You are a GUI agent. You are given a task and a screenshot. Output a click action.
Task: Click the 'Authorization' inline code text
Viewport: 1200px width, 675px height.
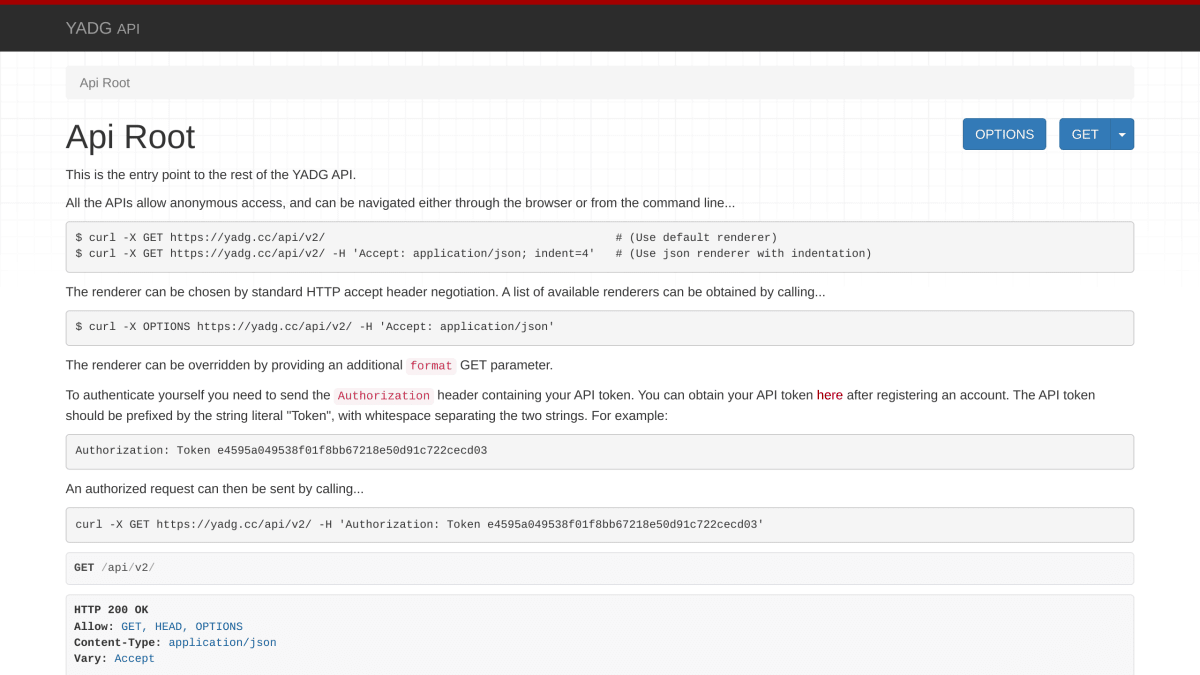pyautogui.click(x=384, y=395)
